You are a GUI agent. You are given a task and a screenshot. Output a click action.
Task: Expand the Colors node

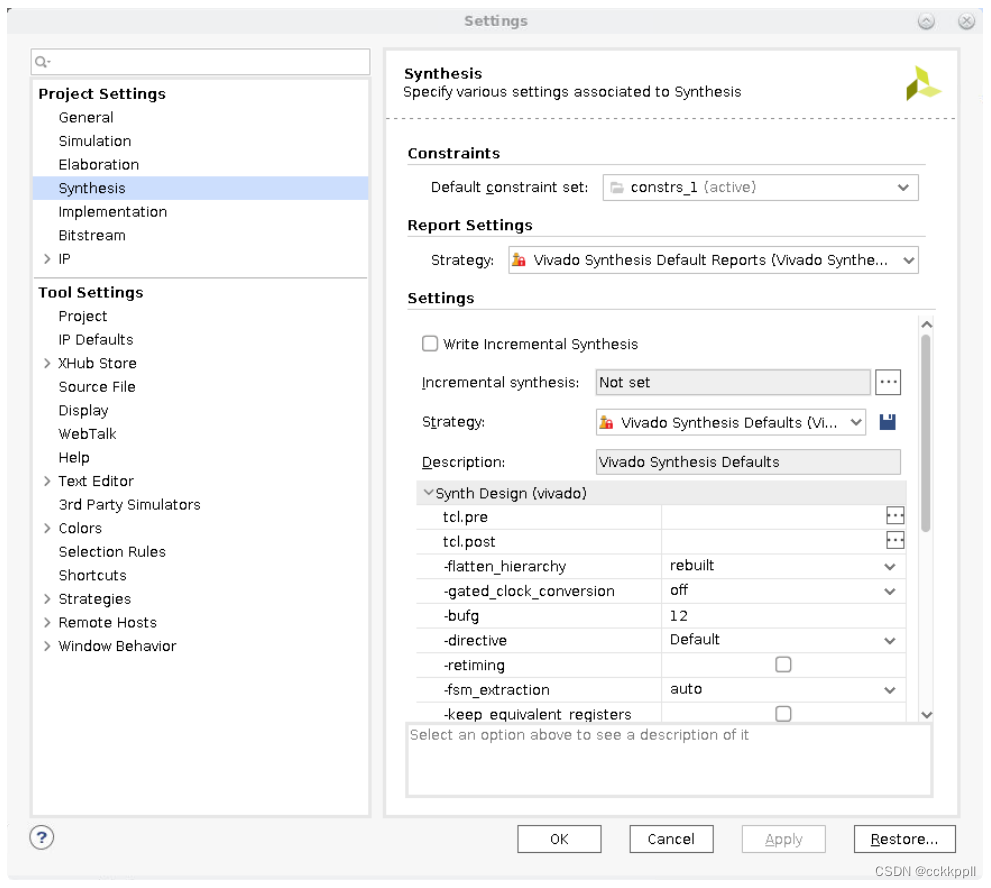tap(47, 528)
